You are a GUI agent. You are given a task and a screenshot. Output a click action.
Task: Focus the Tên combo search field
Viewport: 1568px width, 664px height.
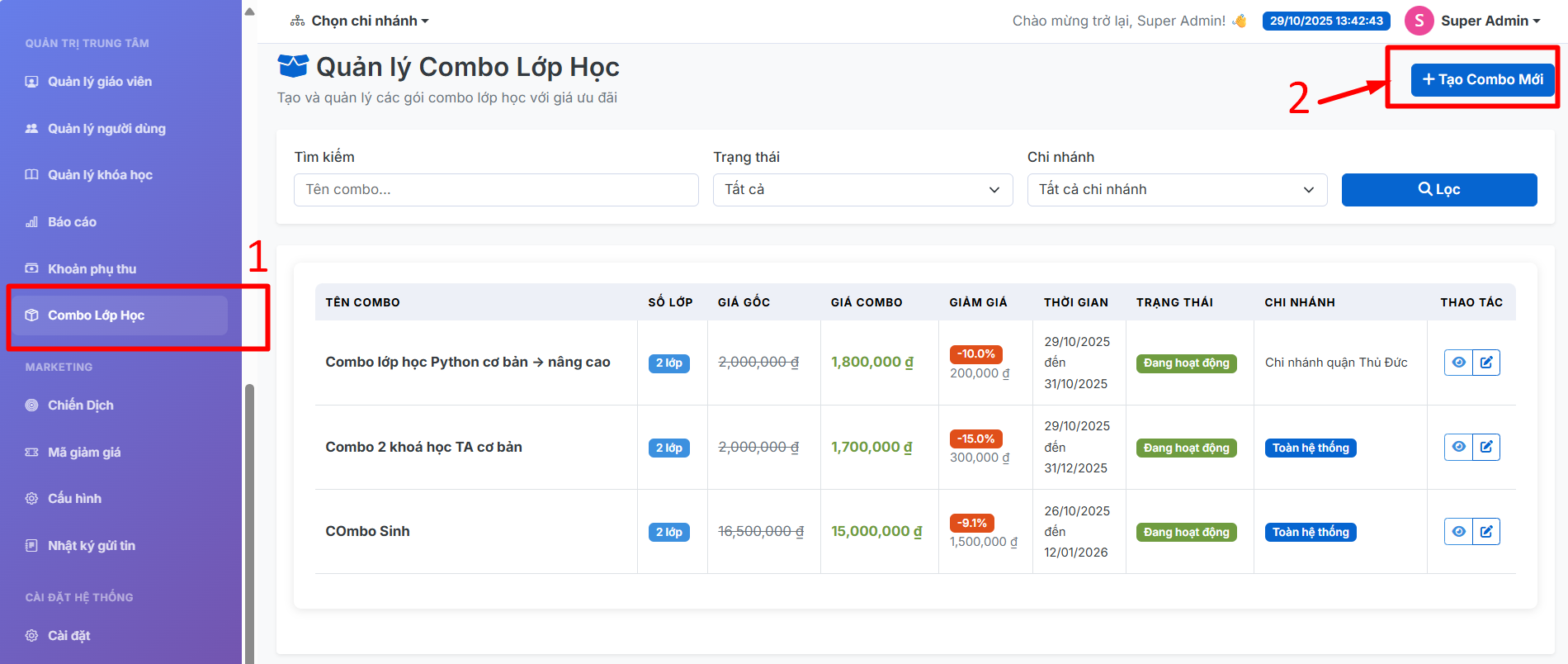tap(496, 190)
